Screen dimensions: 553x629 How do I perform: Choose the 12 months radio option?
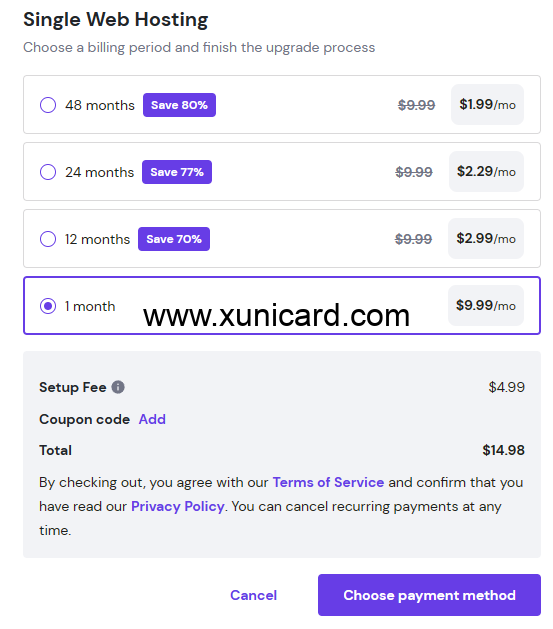tap(48, 239)
